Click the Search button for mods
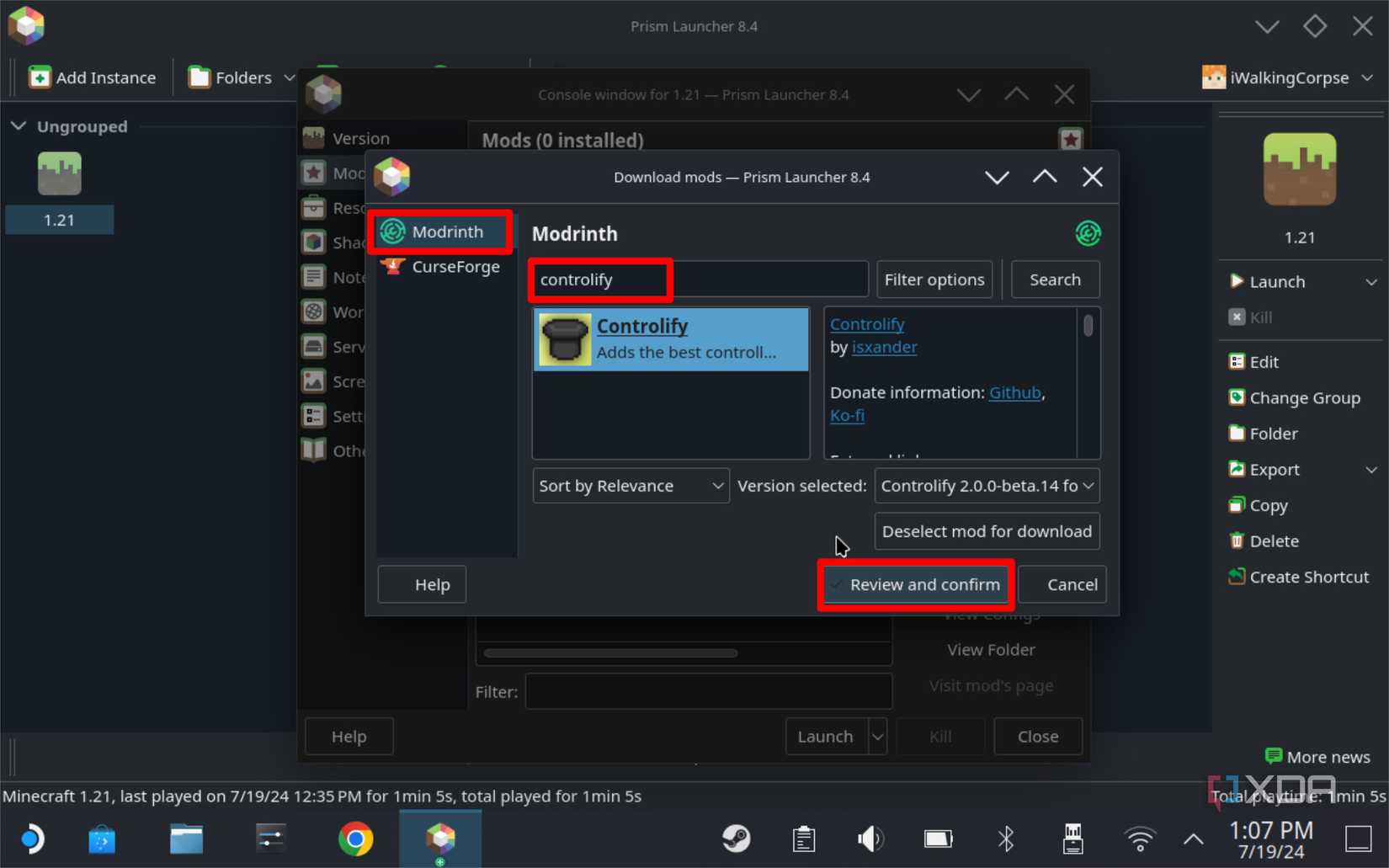Image resolution: width=1389 pixels, height=868 pixels. tap(1055, 280)
